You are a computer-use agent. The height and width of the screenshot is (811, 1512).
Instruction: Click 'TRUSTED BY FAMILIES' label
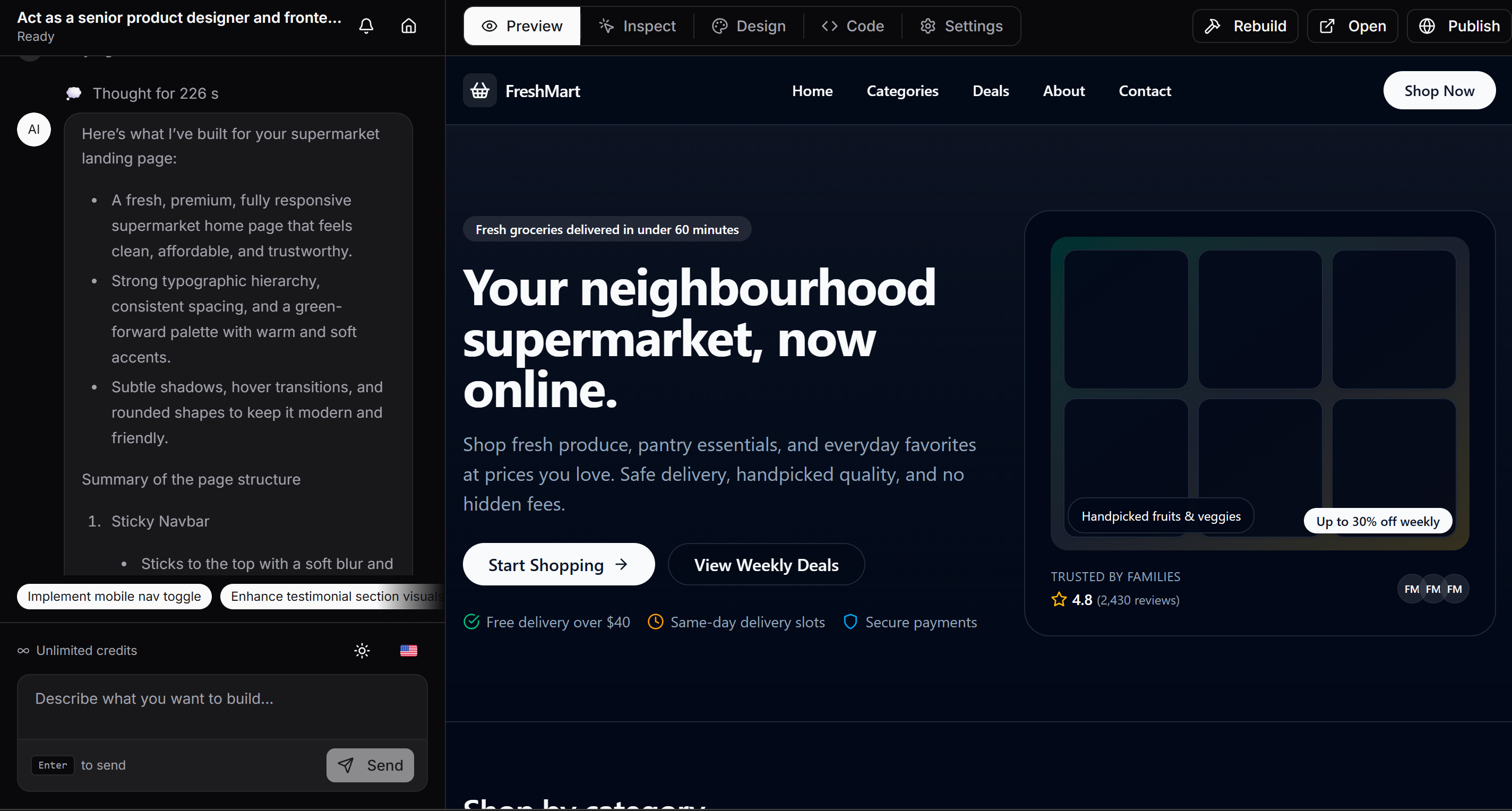point(1115,577)
